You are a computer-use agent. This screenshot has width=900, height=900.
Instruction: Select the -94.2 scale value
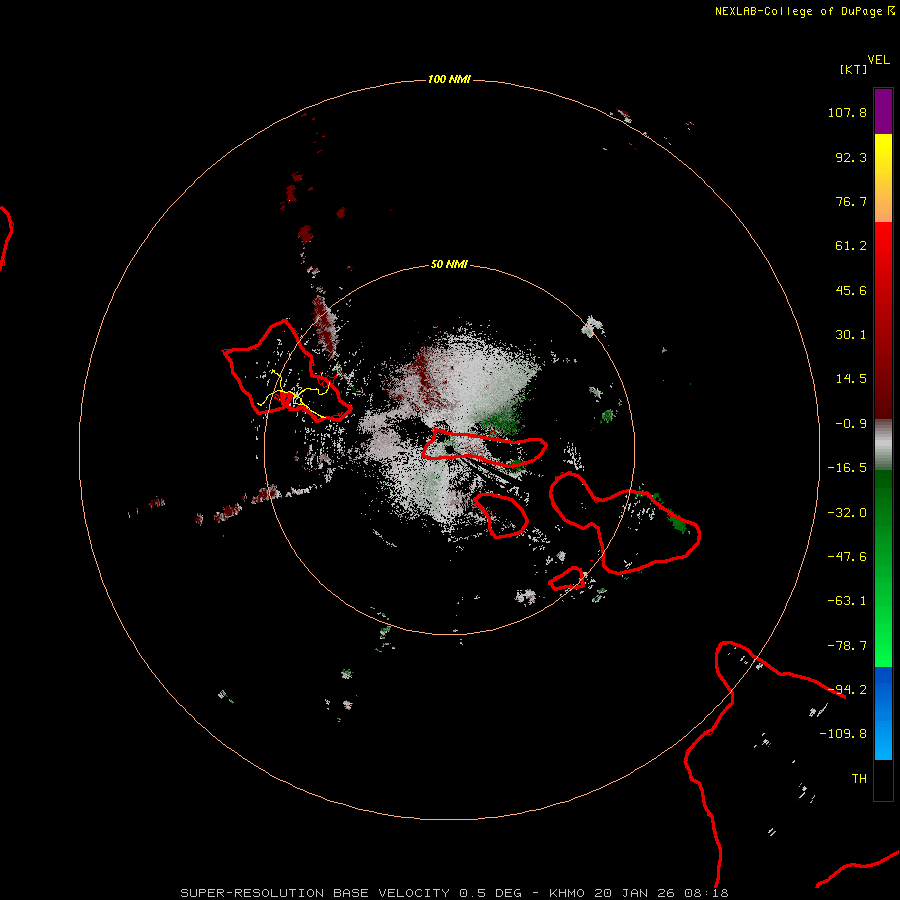pyautogui.click(x=847, y=690)
